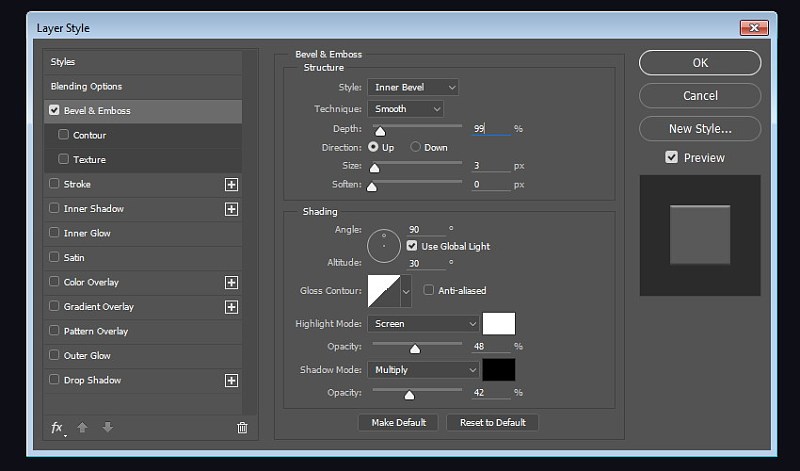Select the Outer Glow effect label

pyautogui.click(x=87, y=356)
